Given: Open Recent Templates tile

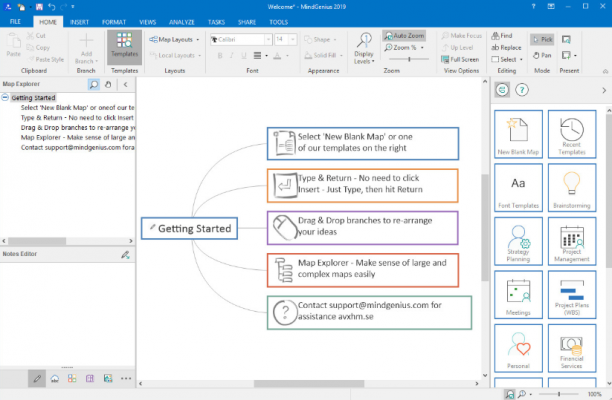Looking at the screenshot, I should 572,134.
